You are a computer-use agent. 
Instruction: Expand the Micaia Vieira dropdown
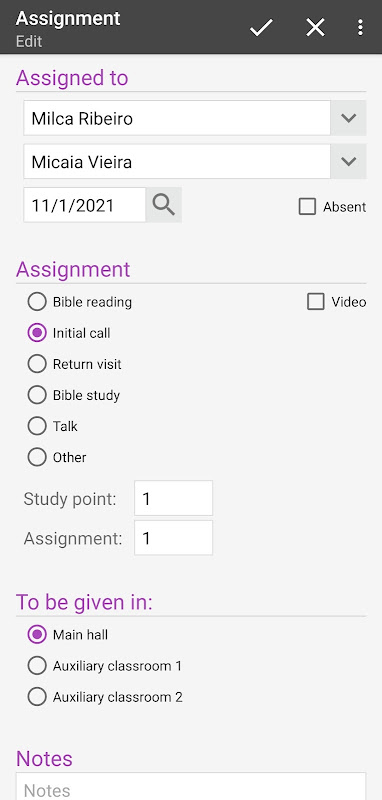[x=348, y=161]
